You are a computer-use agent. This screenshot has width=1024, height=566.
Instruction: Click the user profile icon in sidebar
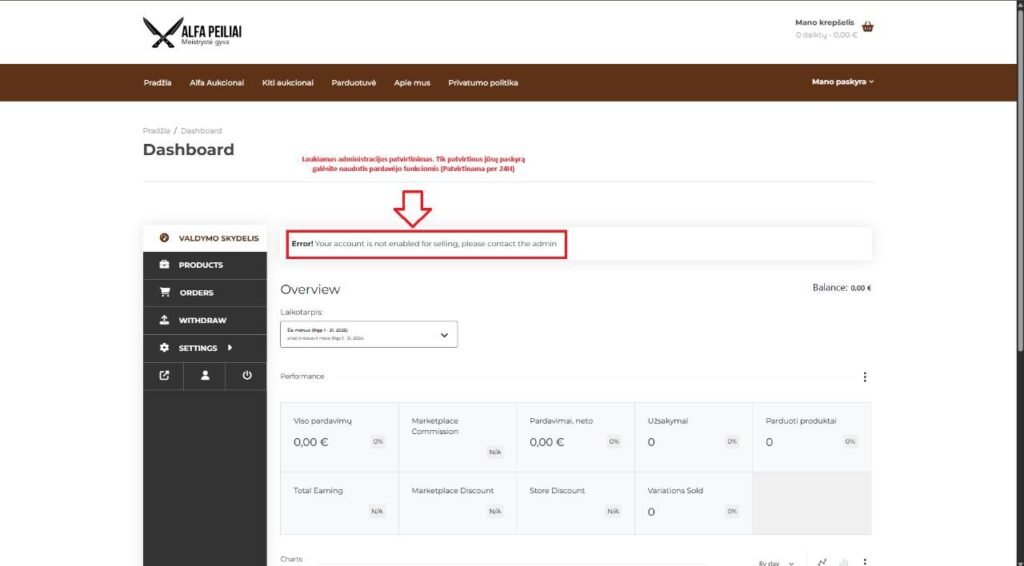click(x=205, y=376)
